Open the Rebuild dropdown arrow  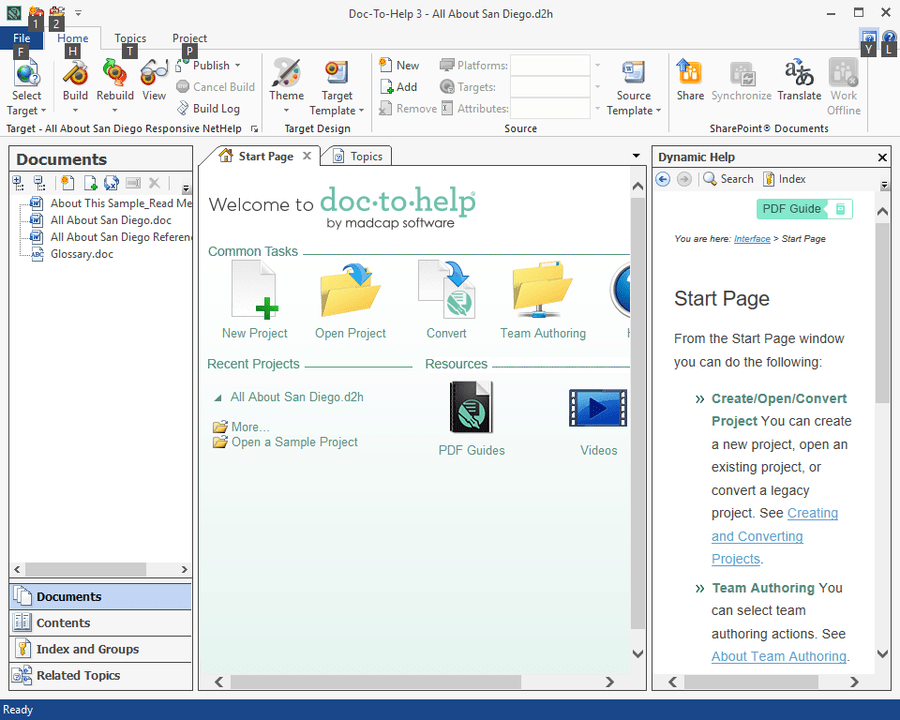(114, 110)
